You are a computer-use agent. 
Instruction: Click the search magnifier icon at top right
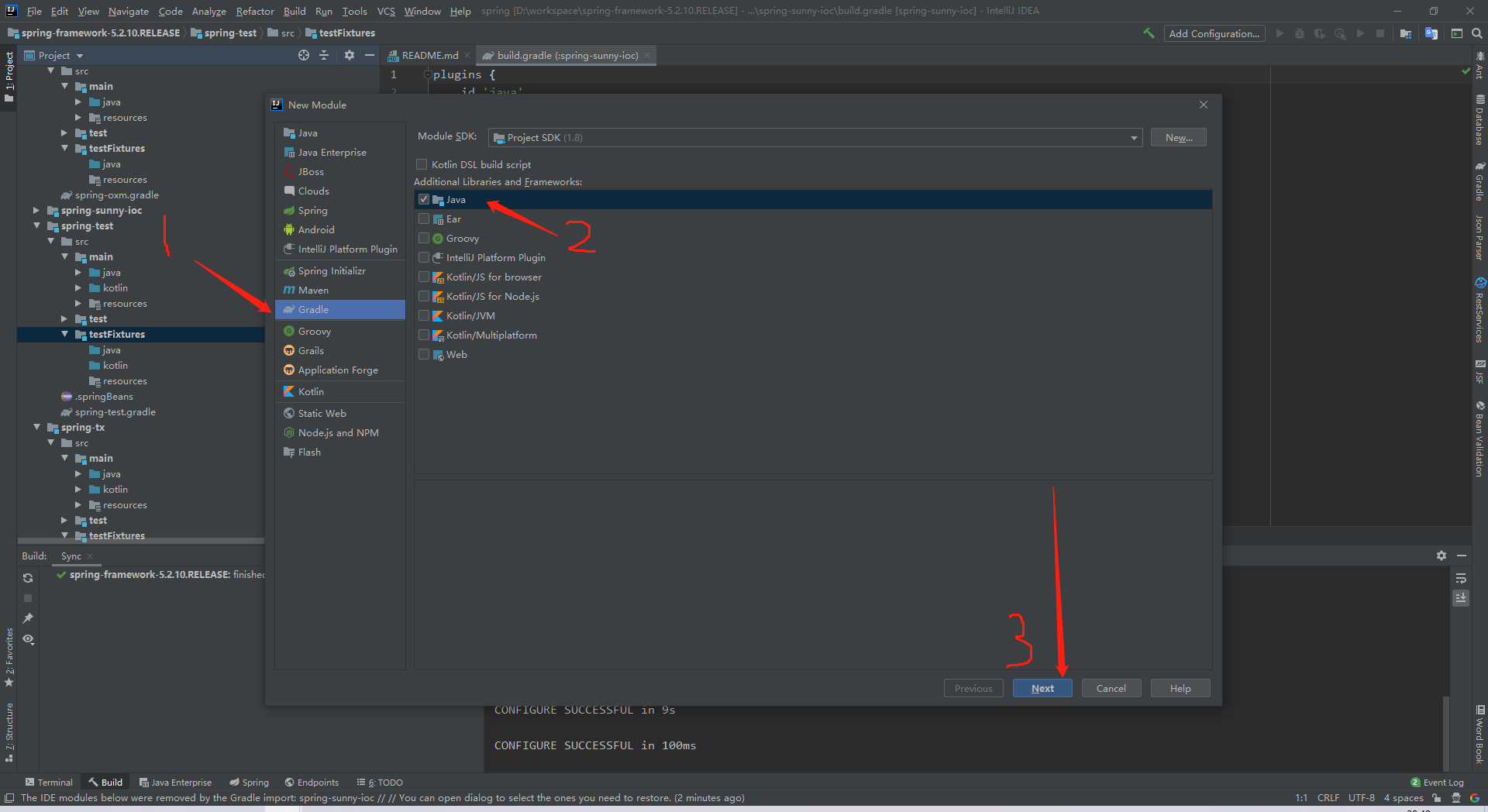(x=1476, y=33)
